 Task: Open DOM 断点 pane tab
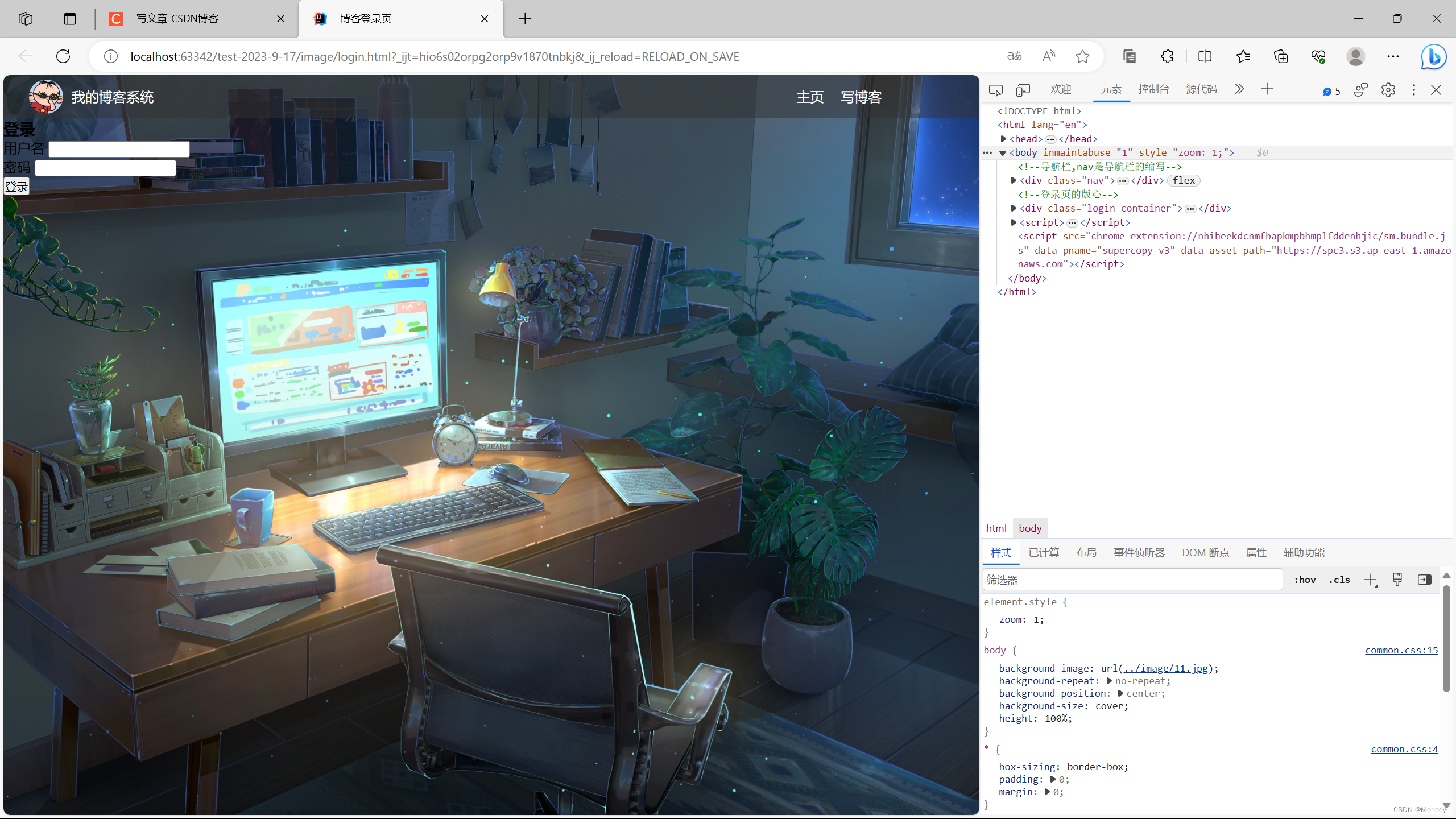[1206, 553]
